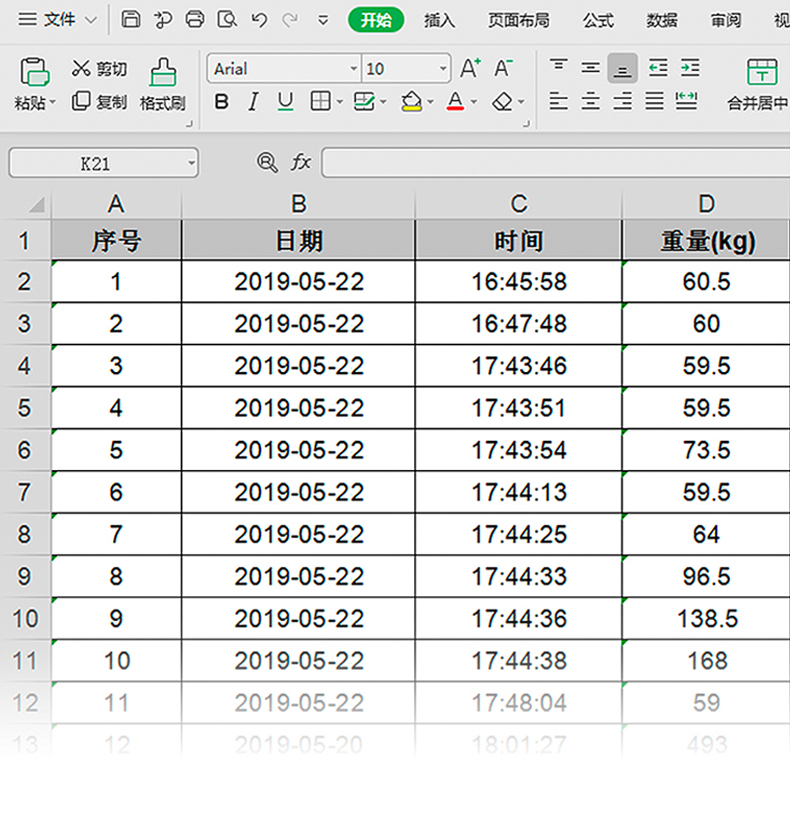The height and width of the screenshot is (830, 790).
Task: Copy selection with 复制
Action: point(100,101)
